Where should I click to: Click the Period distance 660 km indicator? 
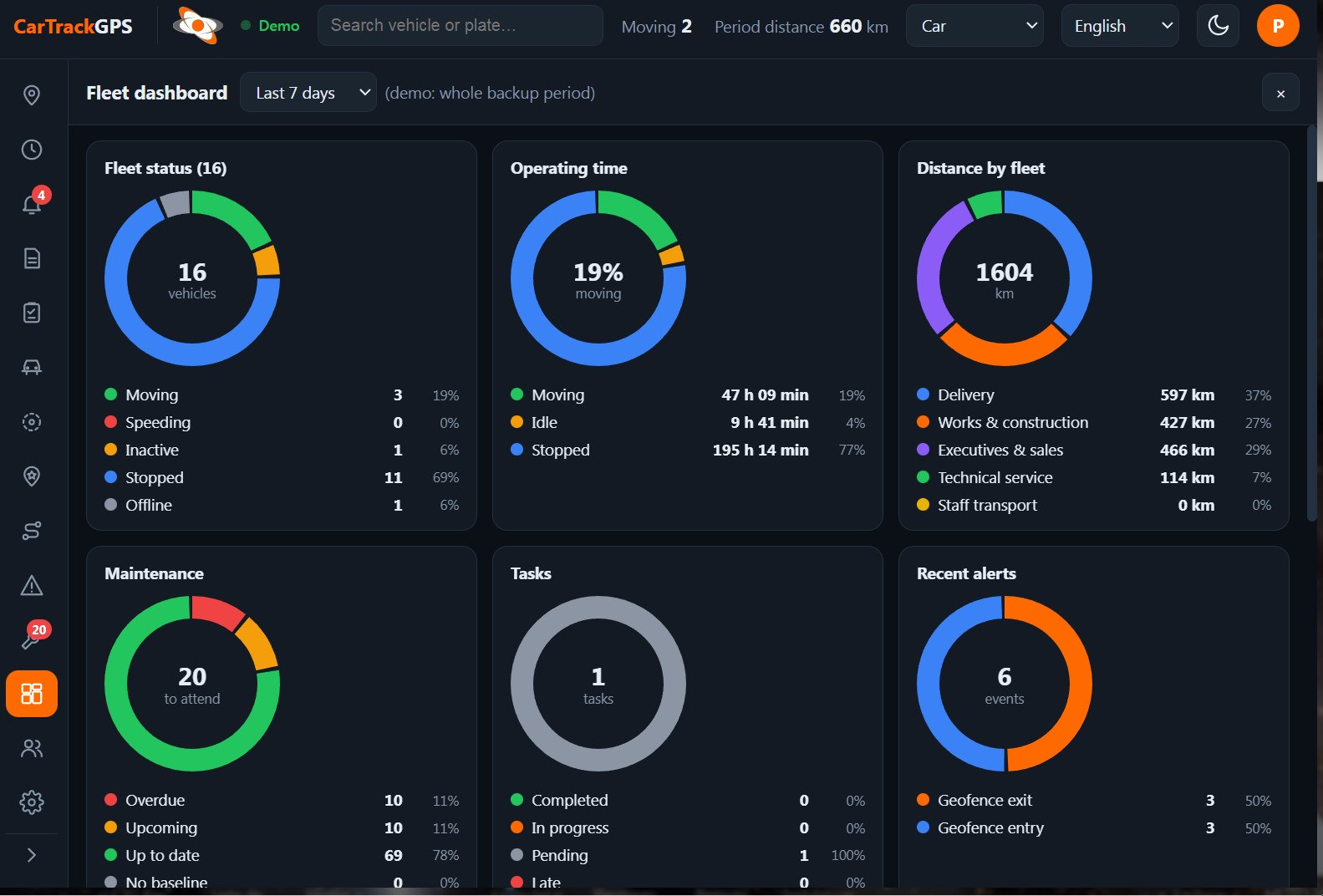(x=801, y=27)
